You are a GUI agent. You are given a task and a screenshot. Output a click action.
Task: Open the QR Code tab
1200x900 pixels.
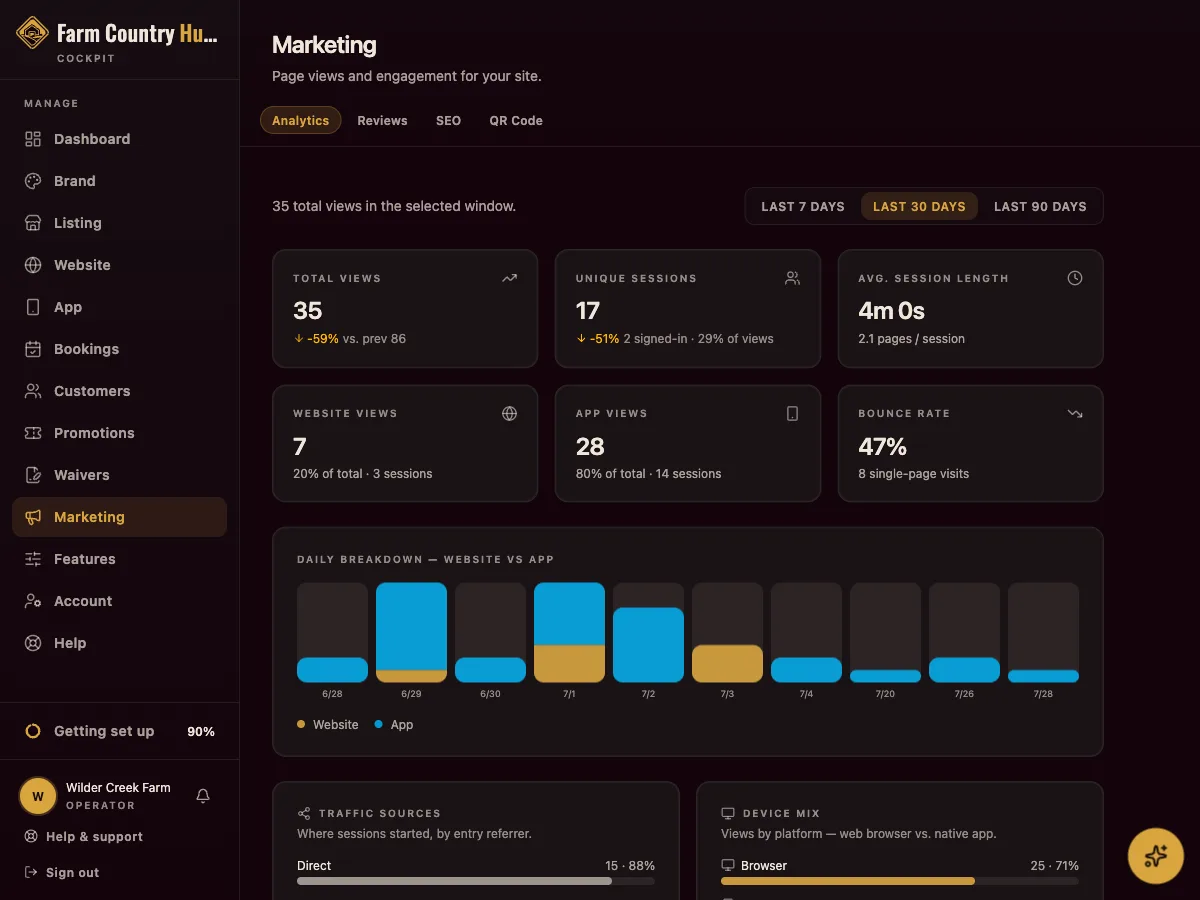[x=516, y=120]
